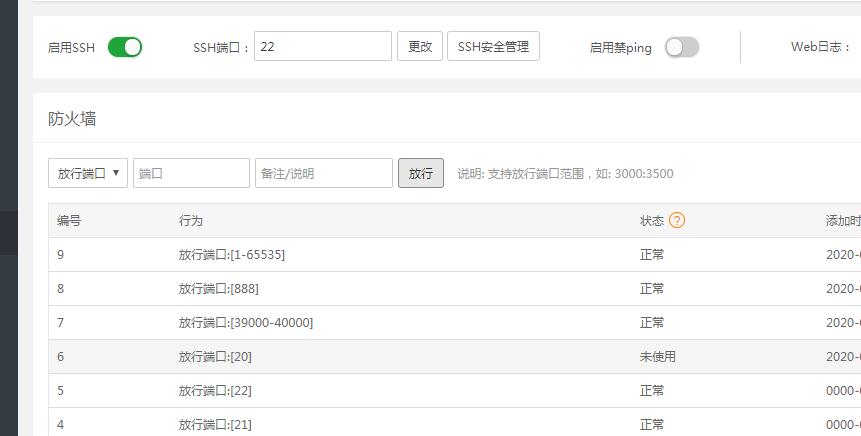Select the 放行端口:[888] rule row

[x=217, y=289]
